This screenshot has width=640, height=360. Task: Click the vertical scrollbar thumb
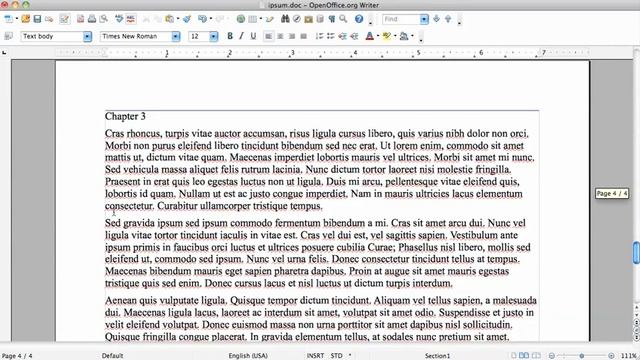click(x=636, y=253)
